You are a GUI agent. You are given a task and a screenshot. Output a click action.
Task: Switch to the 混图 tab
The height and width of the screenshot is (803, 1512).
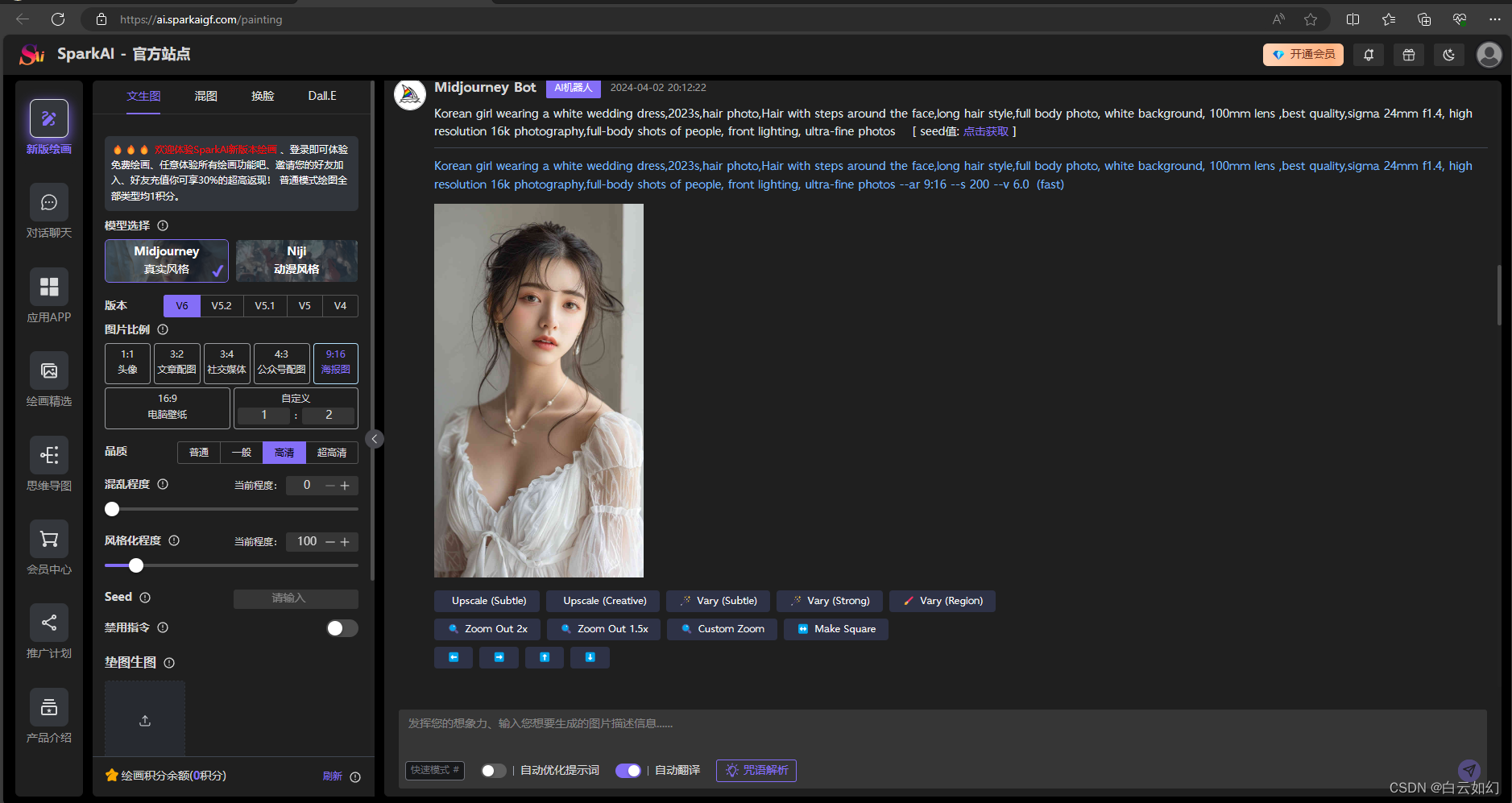[206, 96]
